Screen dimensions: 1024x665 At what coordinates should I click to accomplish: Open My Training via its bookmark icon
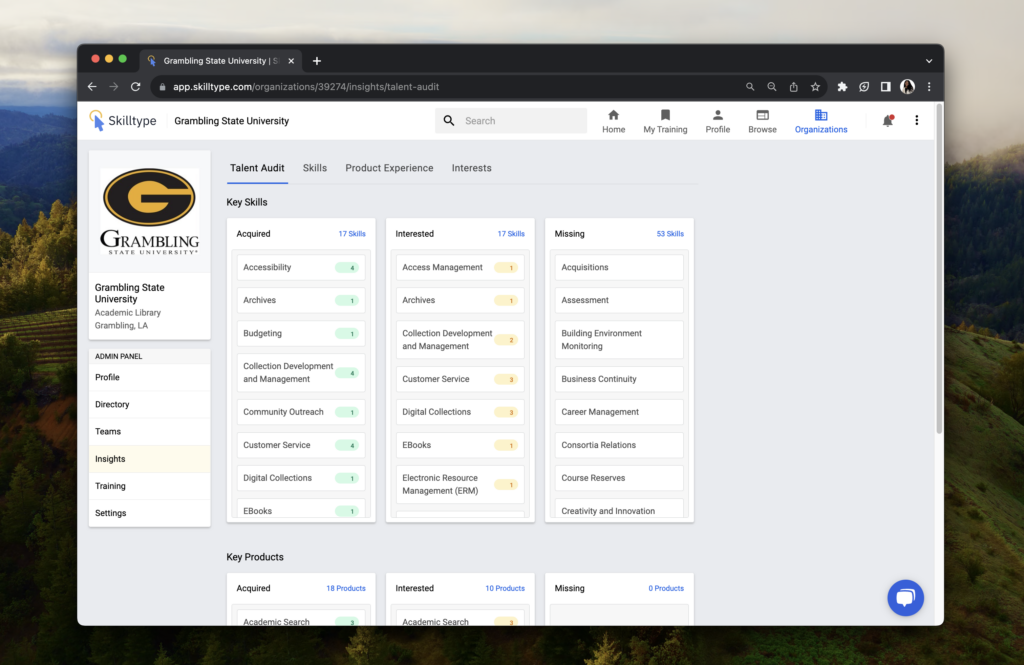665,115
